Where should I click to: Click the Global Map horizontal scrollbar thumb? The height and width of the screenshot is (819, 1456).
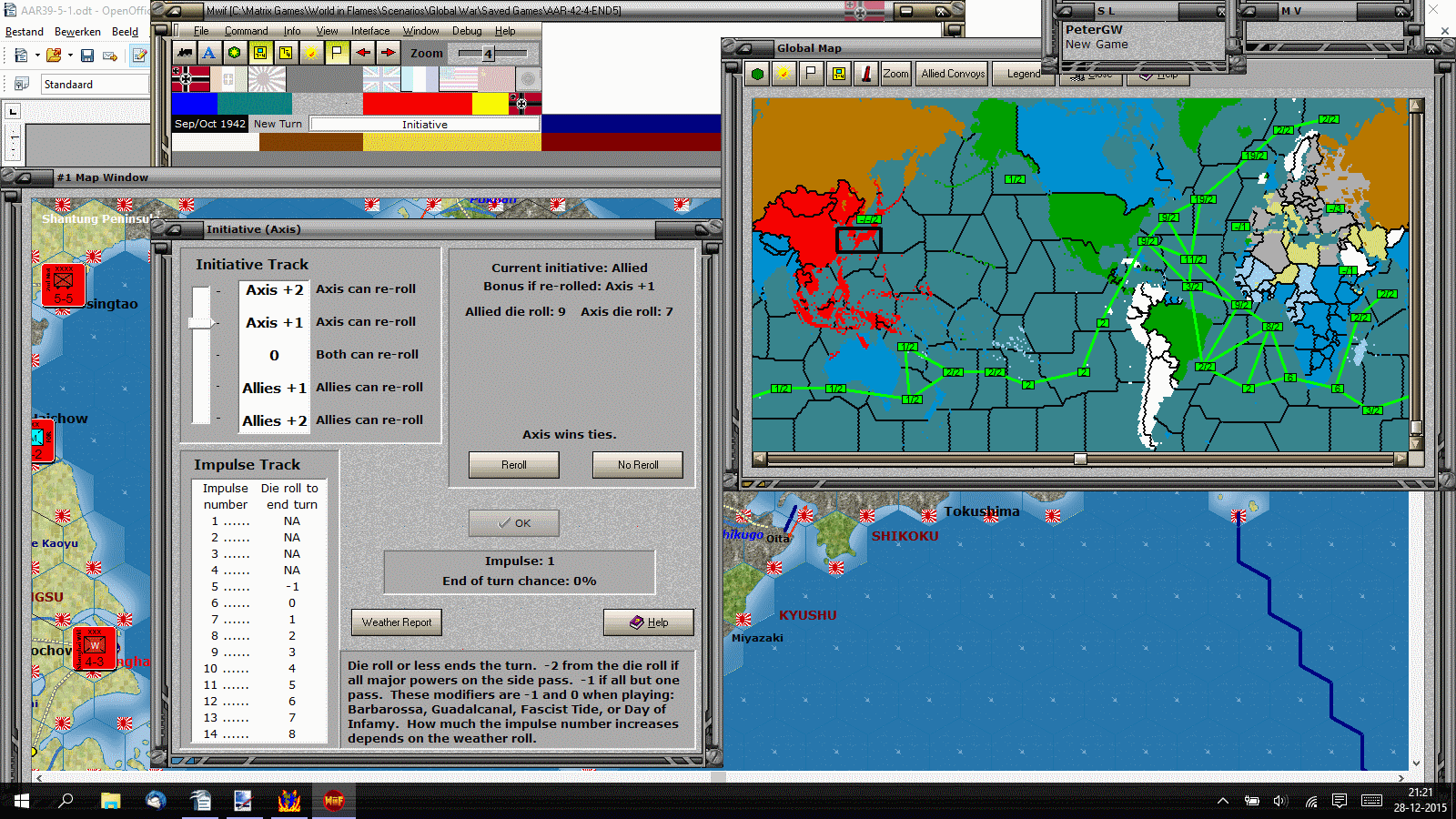coord(1080,460)
